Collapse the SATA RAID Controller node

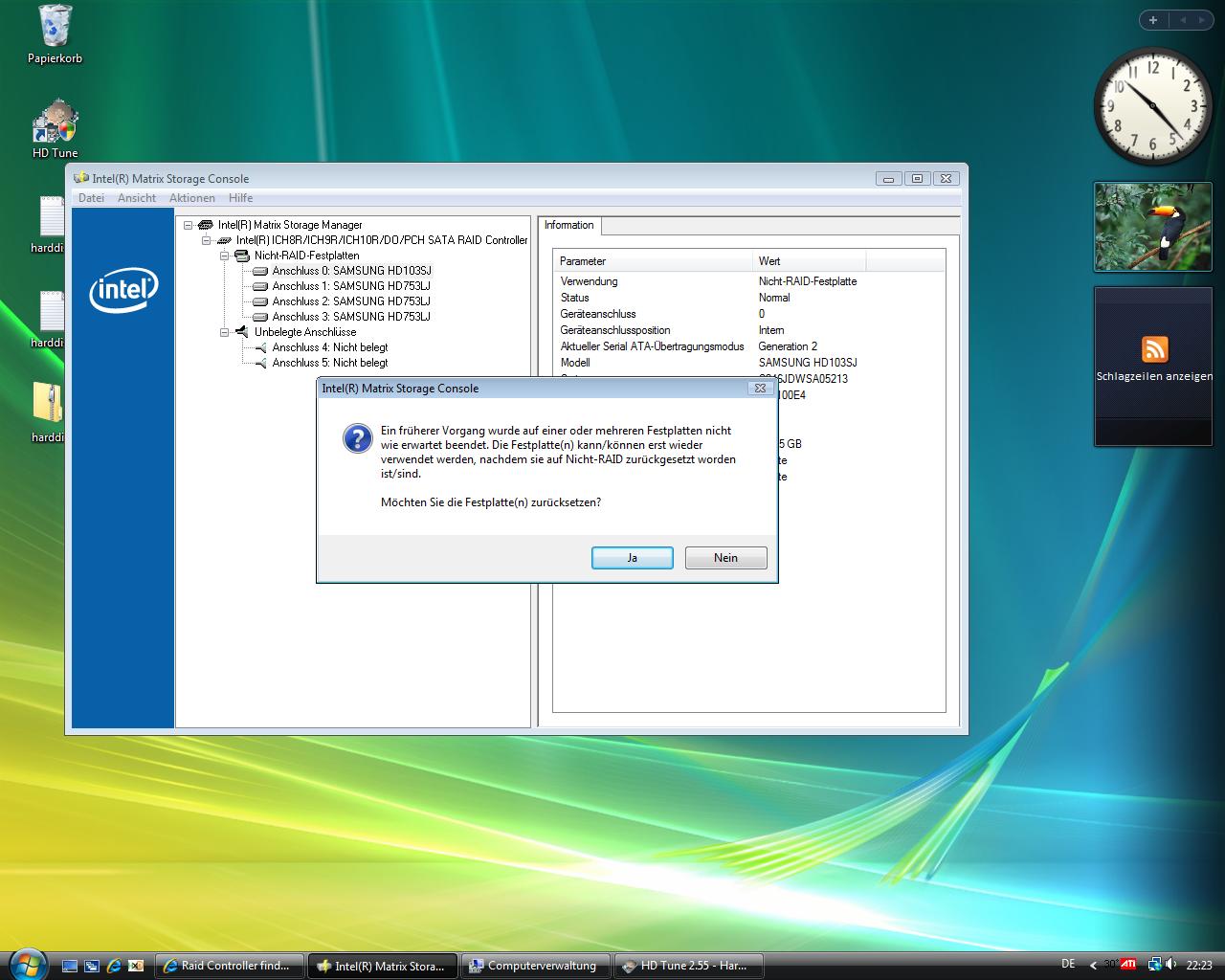[x=206, y=240]
